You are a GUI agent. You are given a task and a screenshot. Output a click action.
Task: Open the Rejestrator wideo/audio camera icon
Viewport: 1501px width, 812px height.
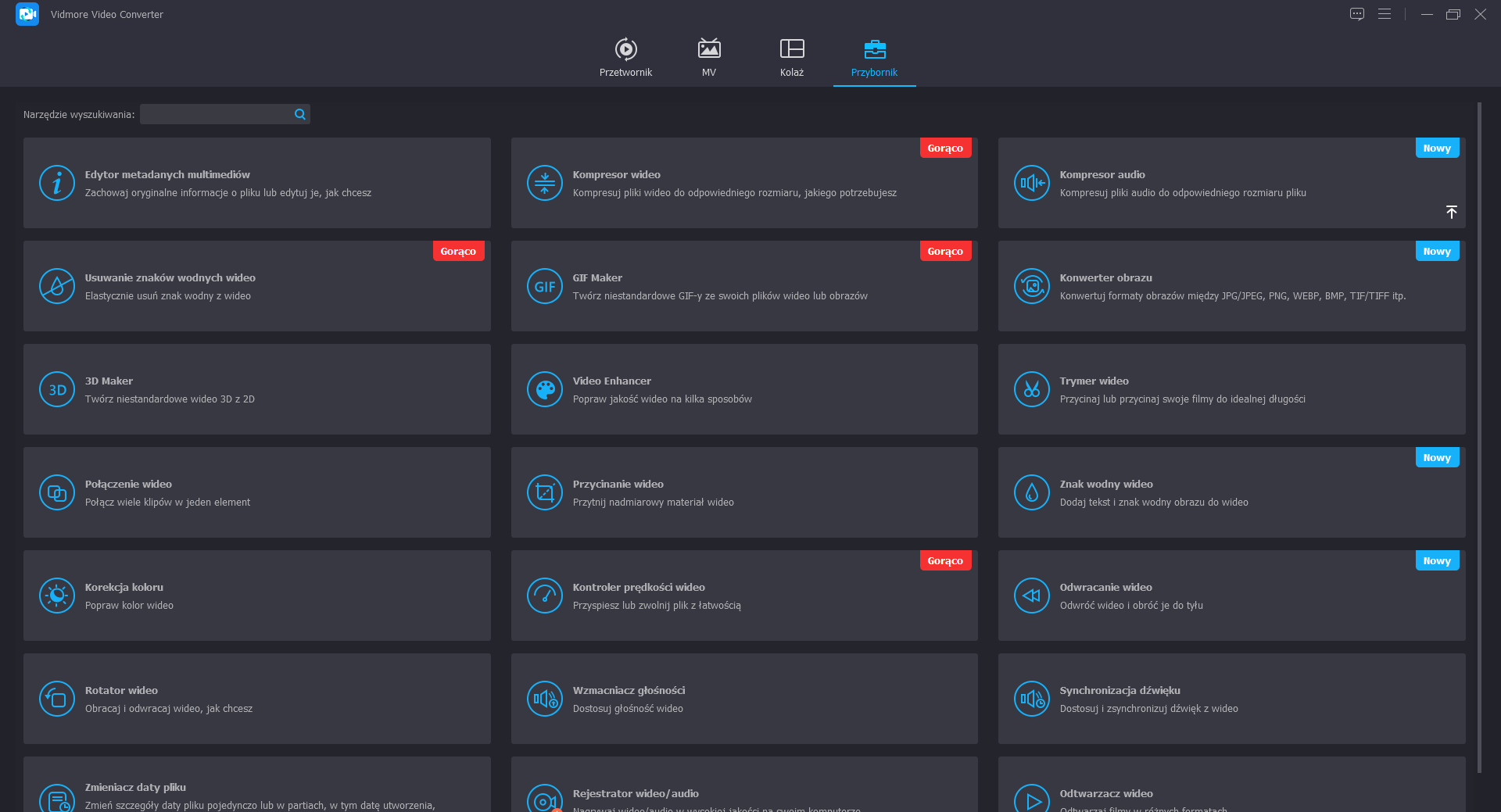pyautogui.click(x=545, y=798)
